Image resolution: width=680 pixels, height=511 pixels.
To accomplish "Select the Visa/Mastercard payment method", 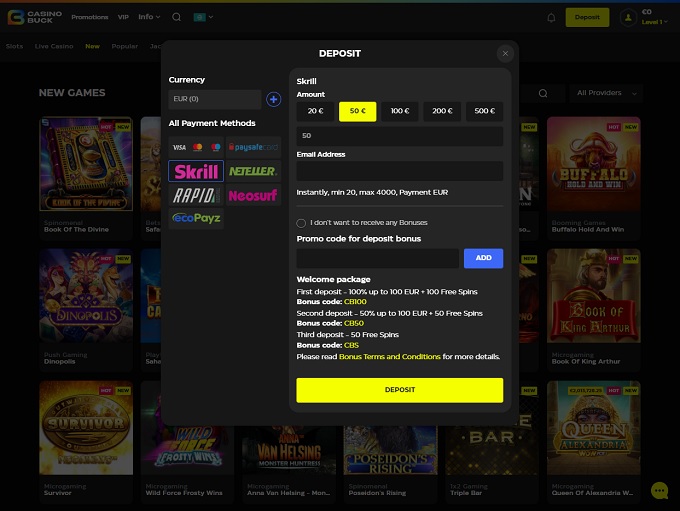I will tap(196, 147).
